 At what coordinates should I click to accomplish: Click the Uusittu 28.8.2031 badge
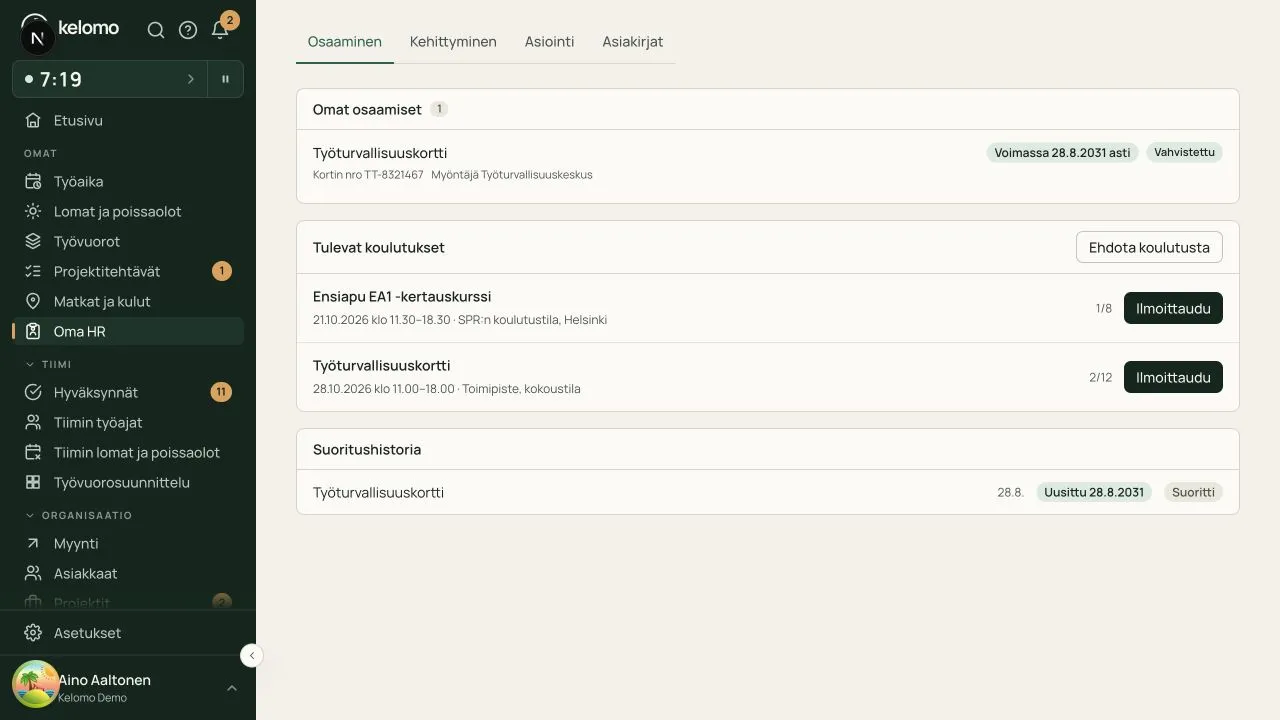1094,492
